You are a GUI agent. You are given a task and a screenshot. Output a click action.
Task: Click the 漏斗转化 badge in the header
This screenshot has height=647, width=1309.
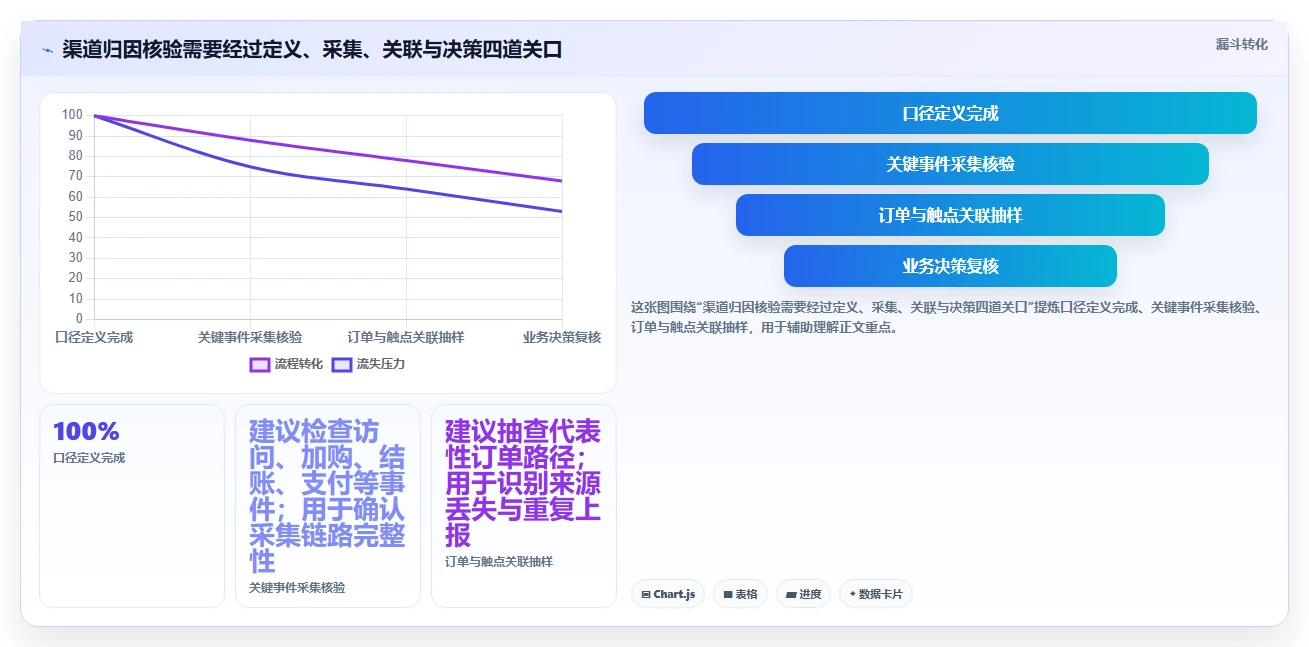click(x=1241, y=44)
